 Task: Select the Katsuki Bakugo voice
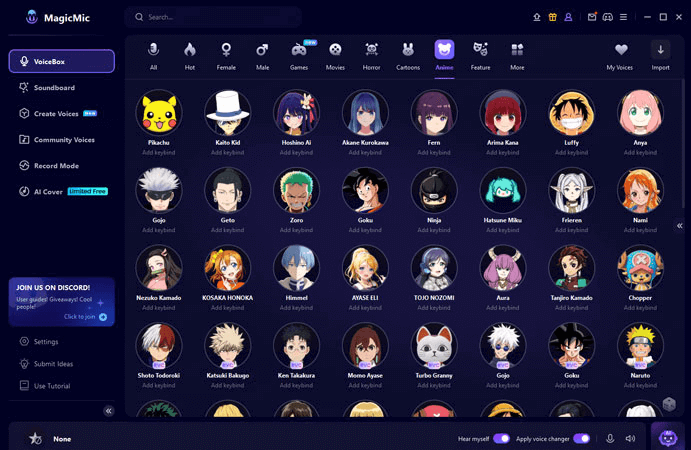pos(227,346)
